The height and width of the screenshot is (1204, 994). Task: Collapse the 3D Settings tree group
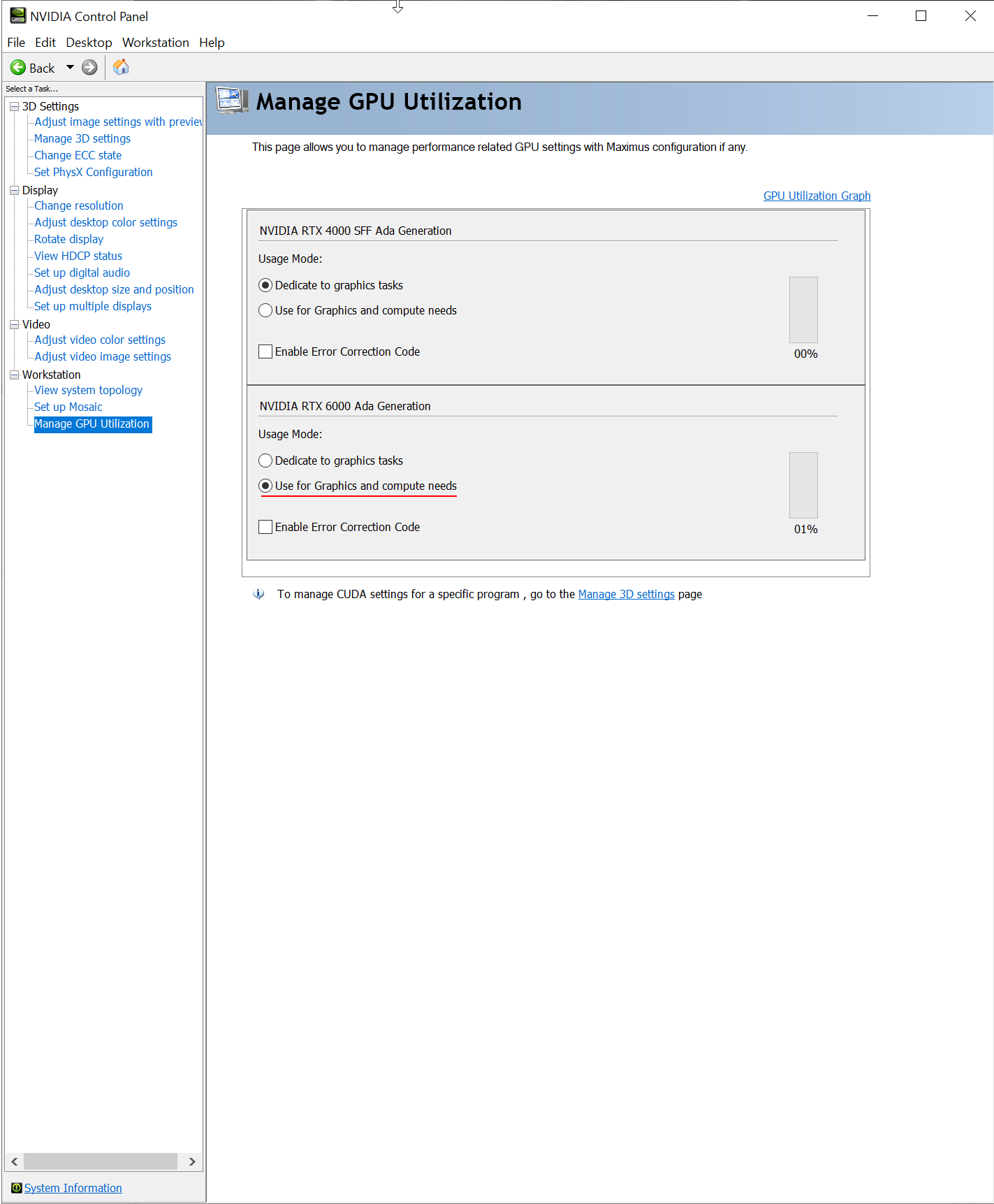(14, 106)
